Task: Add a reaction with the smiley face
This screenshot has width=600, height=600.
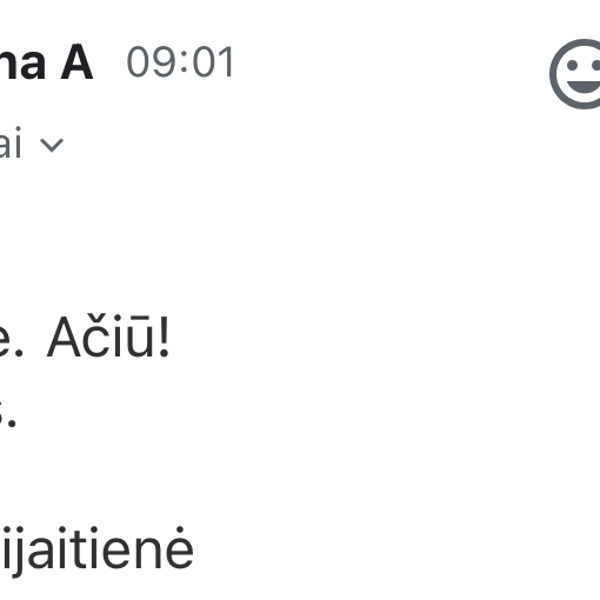Action: coord(578,74)
